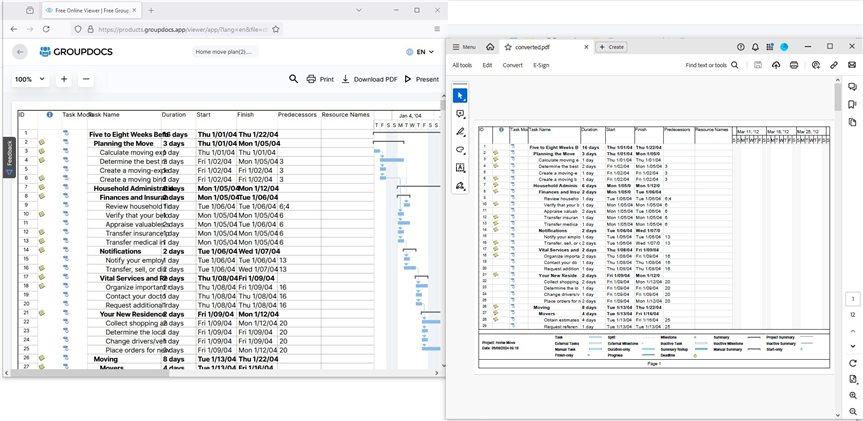This screenshot has width=863, height=421.
Task: Open the bookmarks panel in Acrobat sidebar
Action: (x=853, y=105)
